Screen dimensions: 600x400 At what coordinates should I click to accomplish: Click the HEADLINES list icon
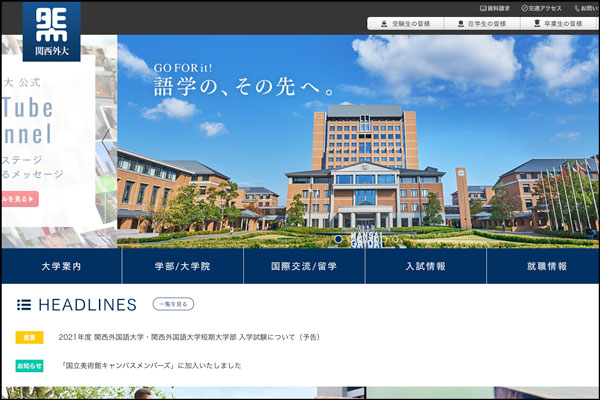(x=24, y=304)
